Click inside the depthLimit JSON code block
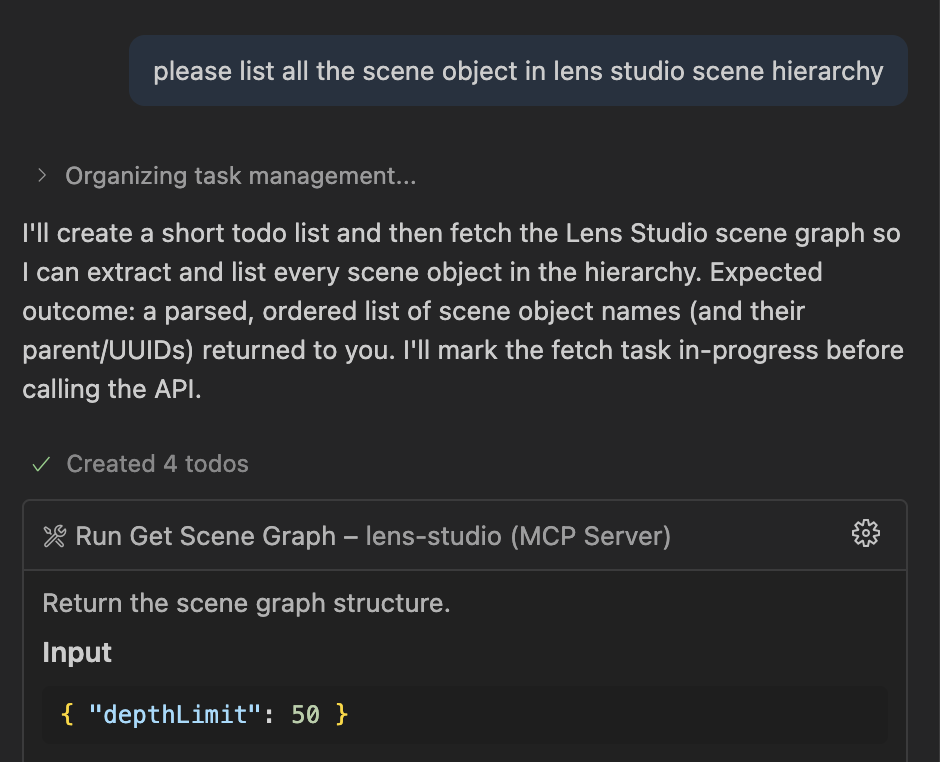The width and height of the screenshot is (940, 762). 600,714
